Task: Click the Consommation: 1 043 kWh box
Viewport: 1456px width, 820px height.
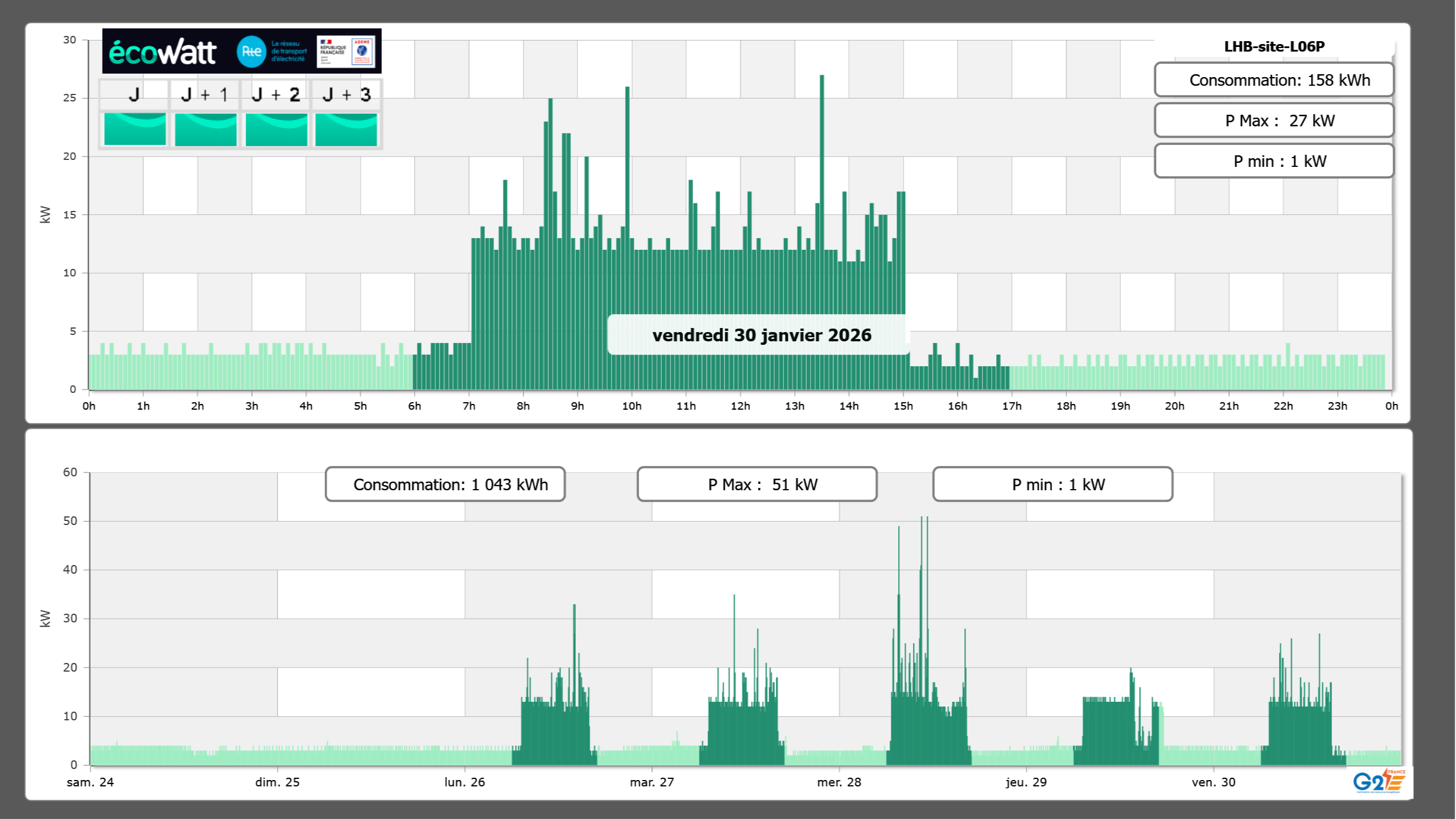Action: tap(445, 484)
